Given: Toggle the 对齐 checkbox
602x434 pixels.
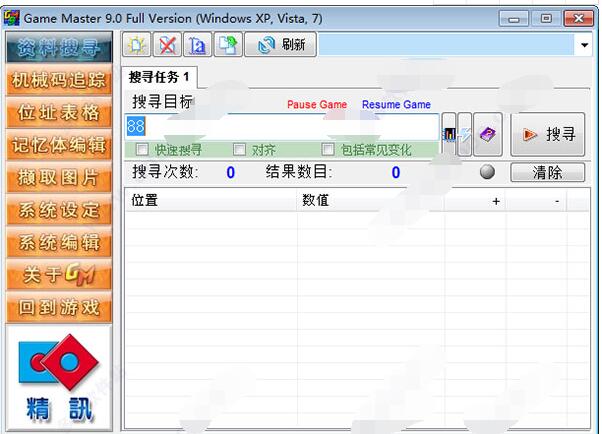Looking at the screenshot, I should point(240,149).
